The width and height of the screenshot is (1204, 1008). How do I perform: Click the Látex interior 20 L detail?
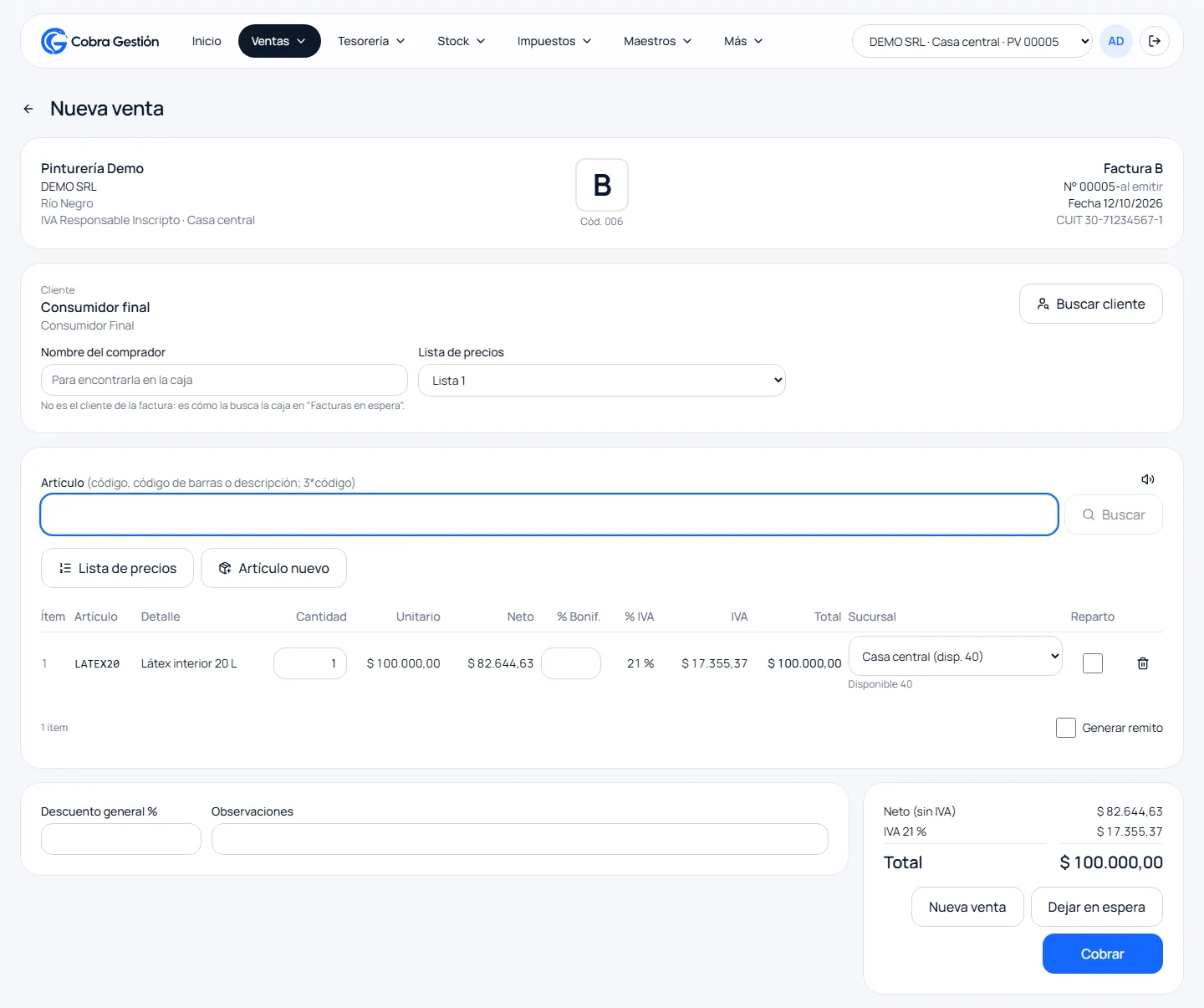click(x=189, y=663)
